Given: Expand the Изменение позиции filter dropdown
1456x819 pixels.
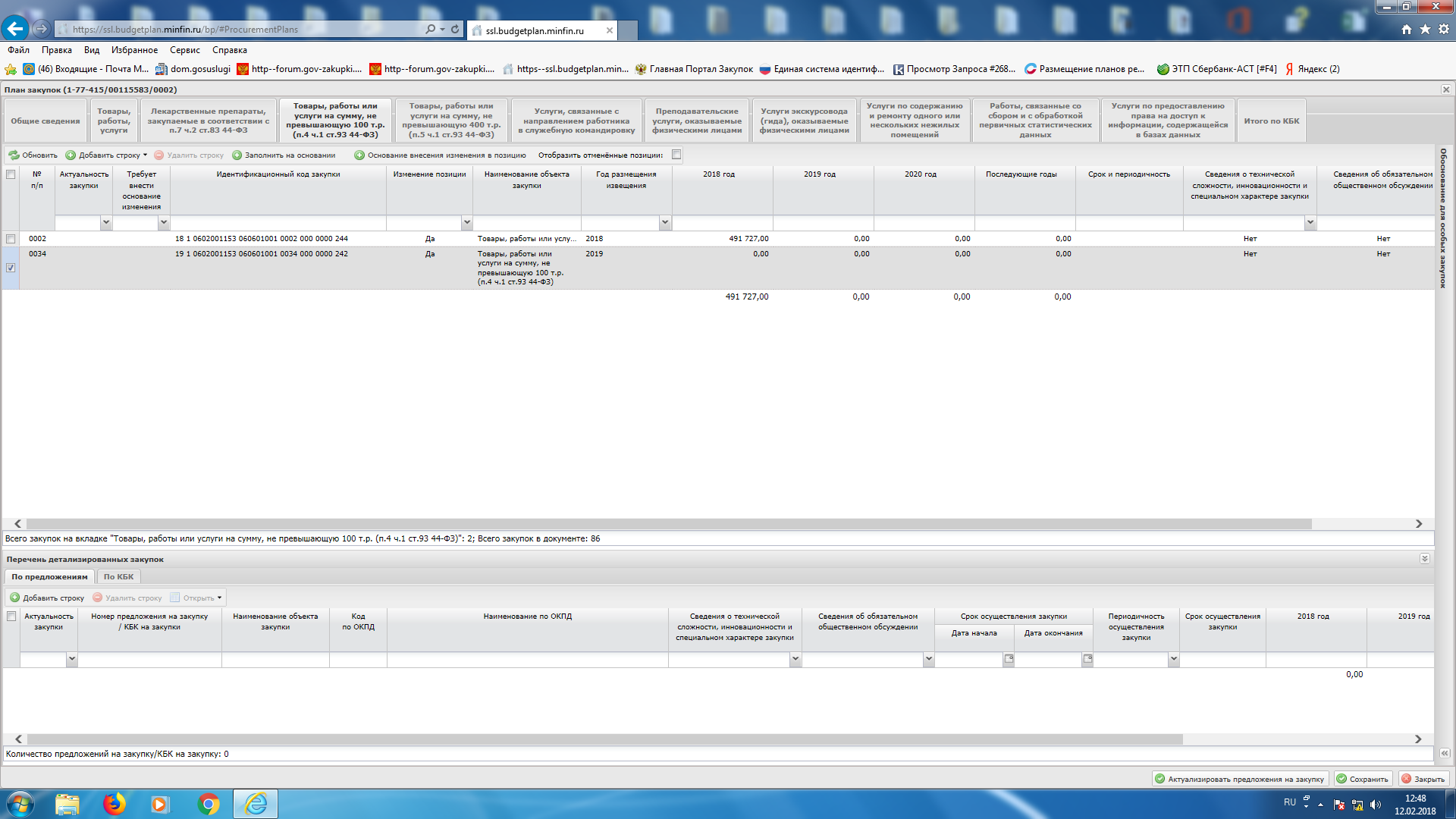Looking at the screenshot, I should (x=467, y=223).
